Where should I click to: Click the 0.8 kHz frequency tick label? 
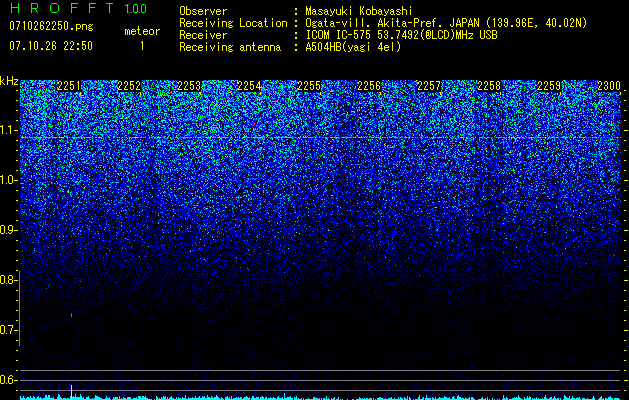7,280
